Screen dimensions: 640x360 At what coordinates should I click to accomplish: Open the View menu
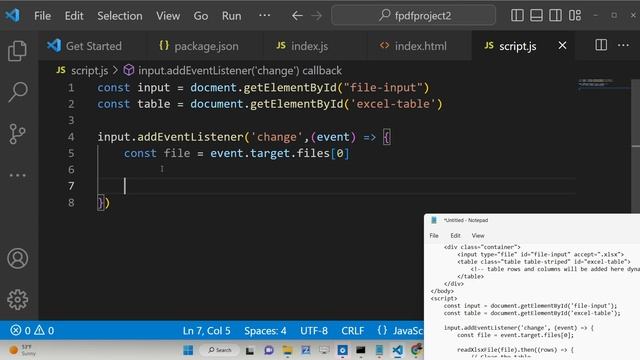tap(168, 16)
